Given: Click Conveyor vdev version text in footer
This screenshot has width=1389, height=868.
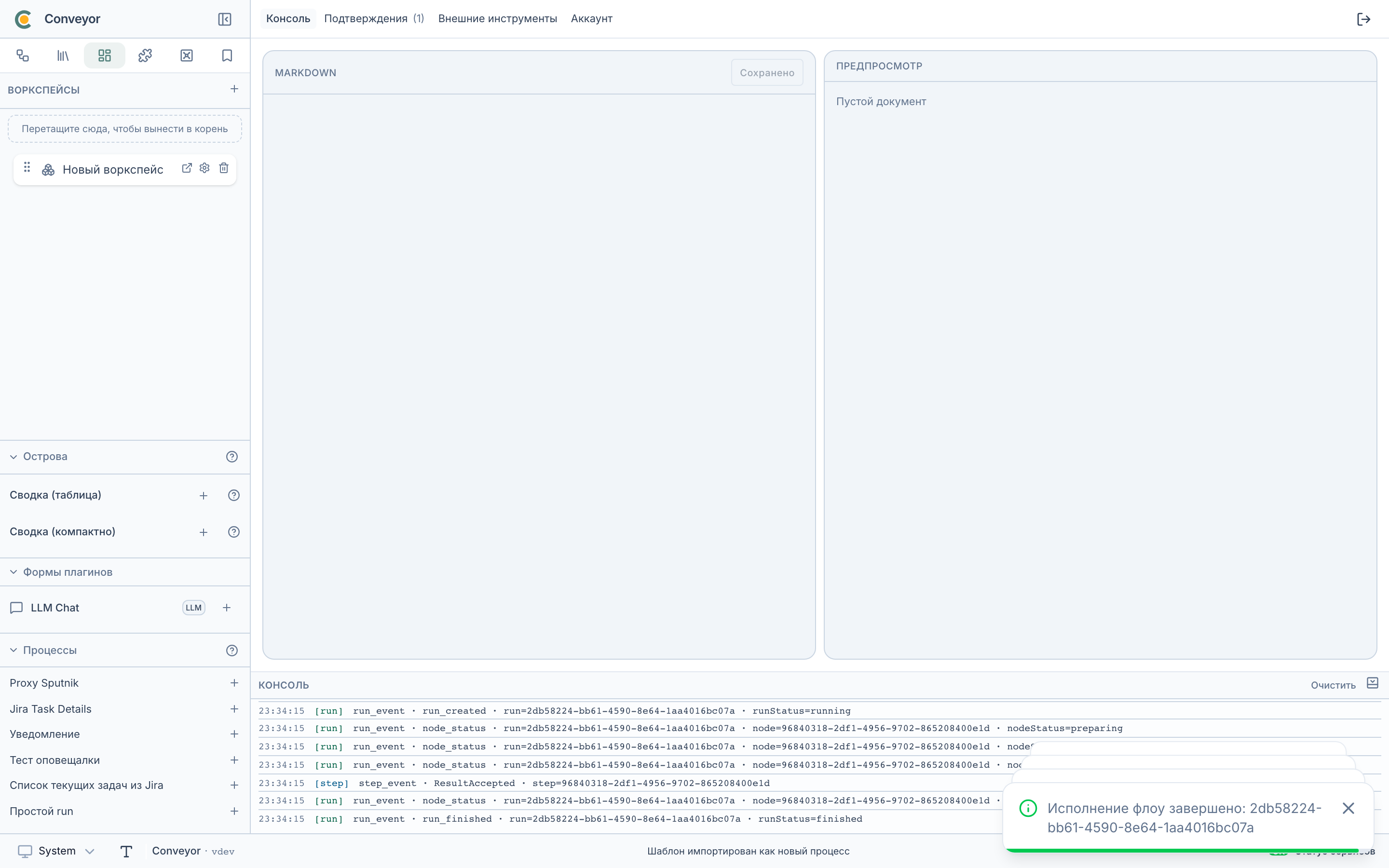Looking at the screenshot, I should (x=193, y=851).
